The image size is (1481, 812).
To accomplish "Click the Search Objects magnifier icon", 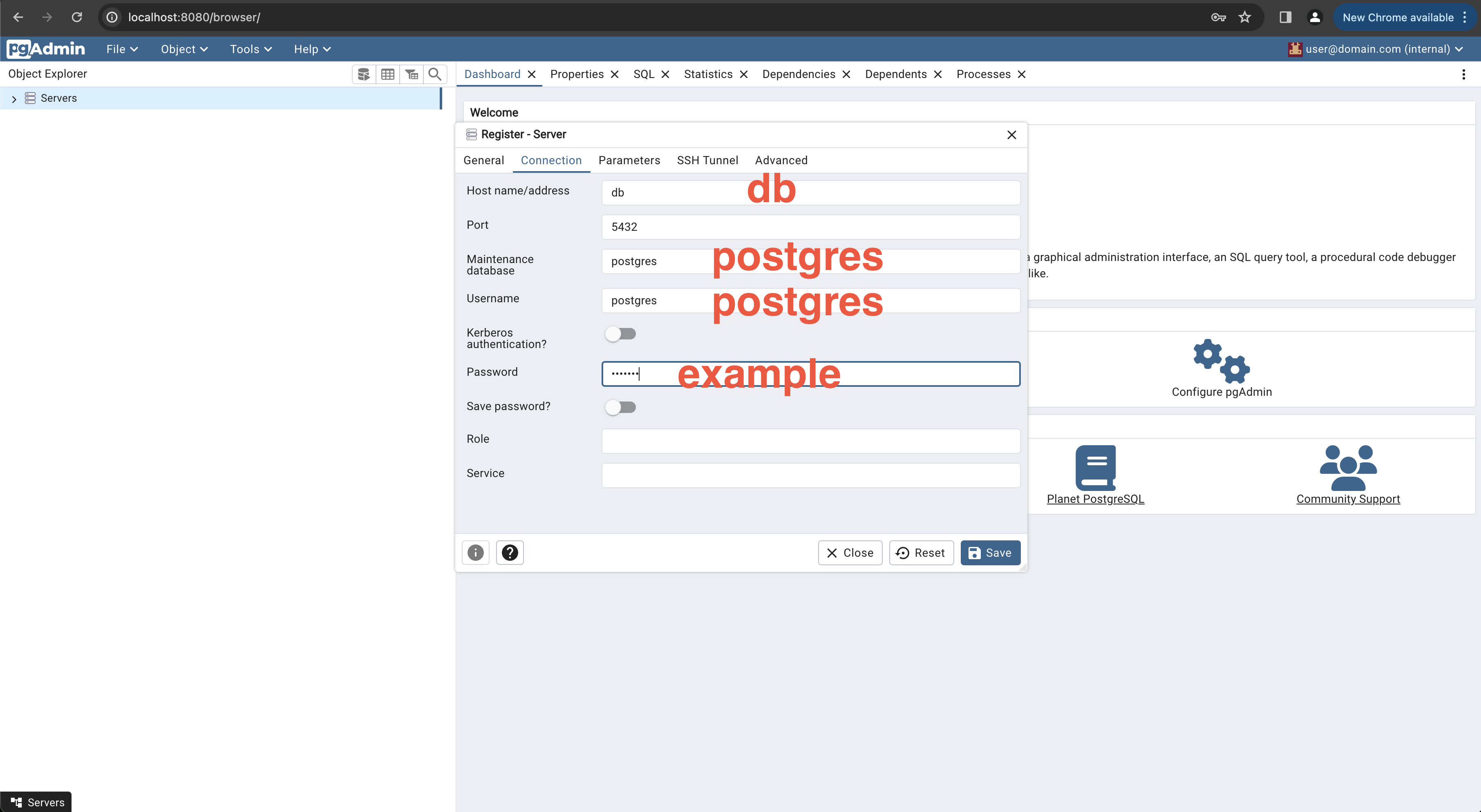I will [435, 74].
